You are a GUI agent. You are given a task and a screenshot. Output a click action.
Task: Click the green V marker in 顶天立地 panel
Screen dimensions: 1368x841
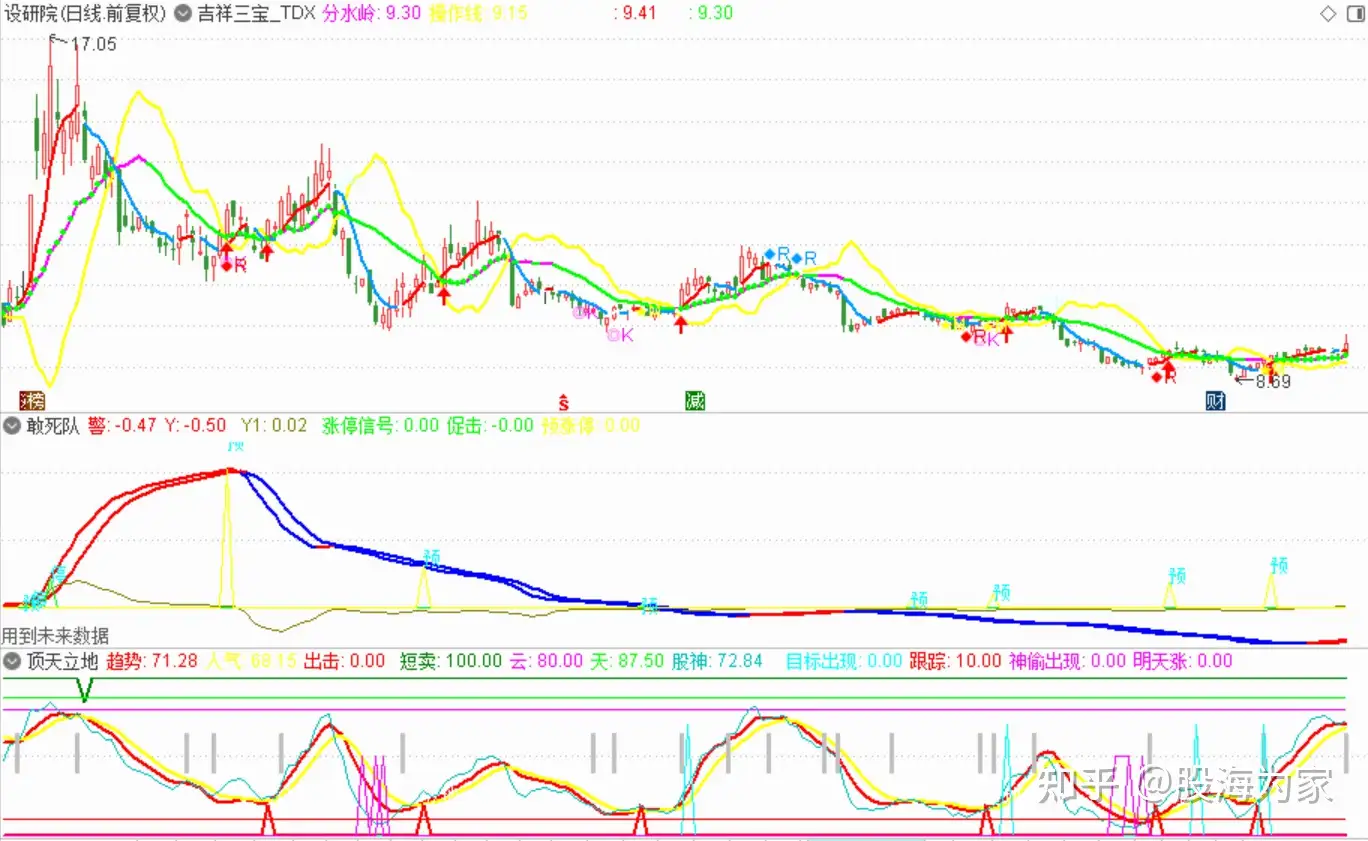pos(84,689)
